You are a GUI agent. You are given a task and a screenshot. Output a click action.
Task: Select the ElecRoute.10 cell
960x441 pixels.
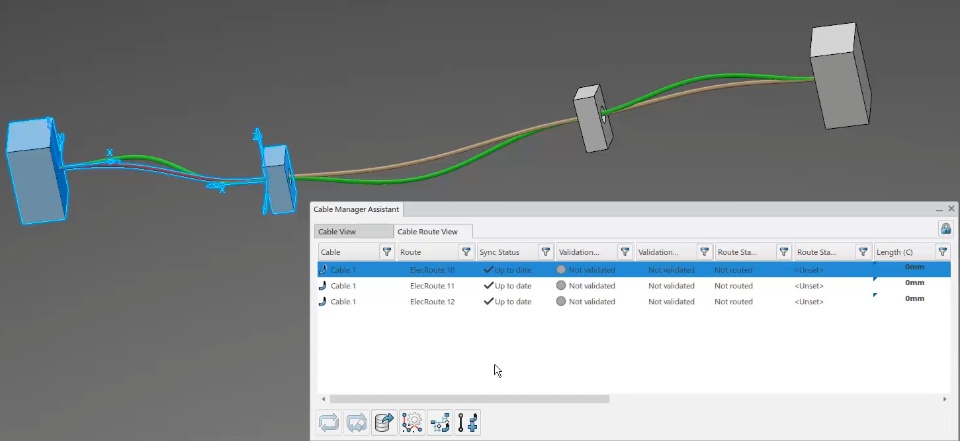[x=432, y=270]
